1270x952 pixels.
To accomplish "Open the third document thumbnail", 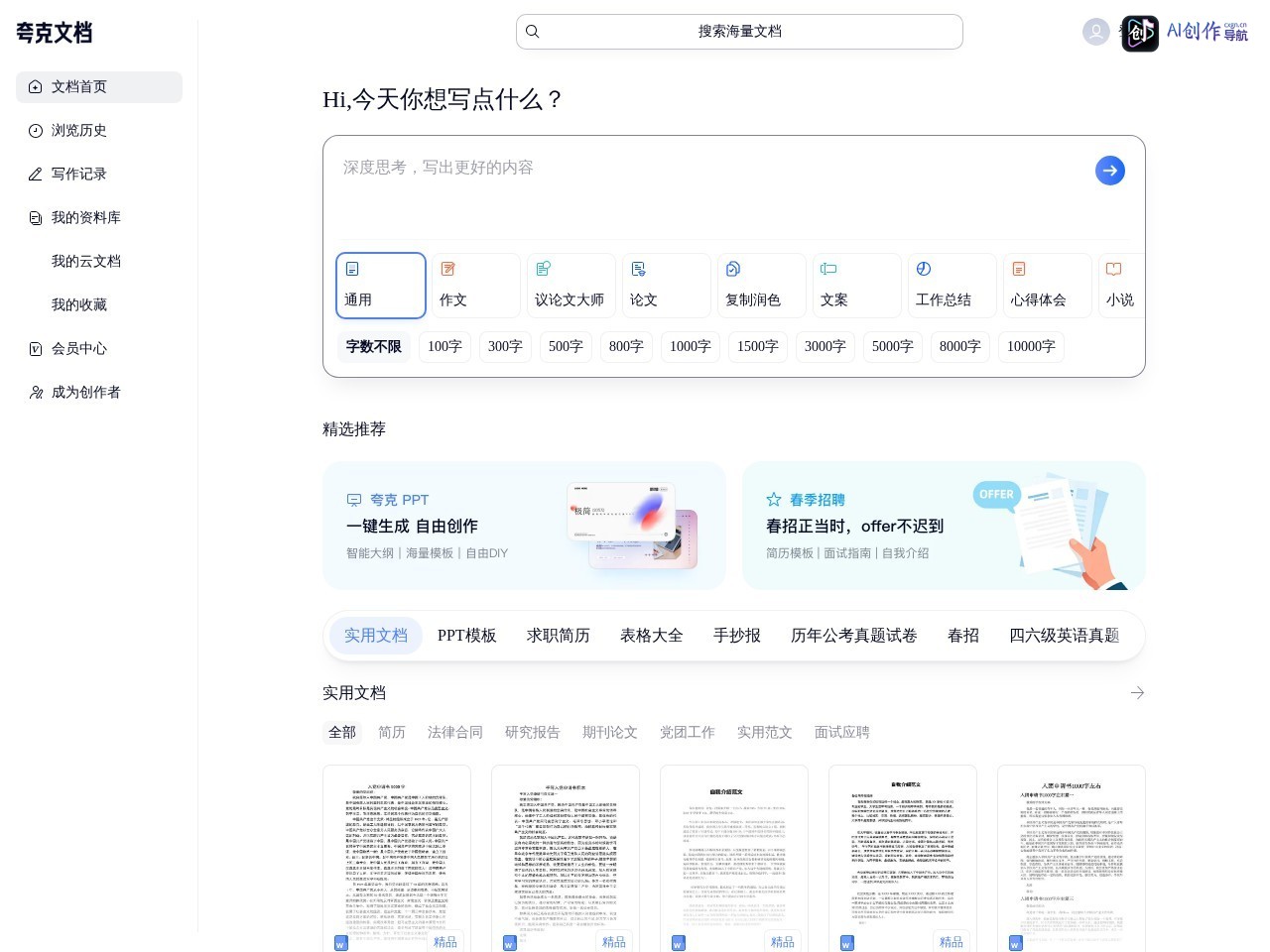I will pos(734,859).
